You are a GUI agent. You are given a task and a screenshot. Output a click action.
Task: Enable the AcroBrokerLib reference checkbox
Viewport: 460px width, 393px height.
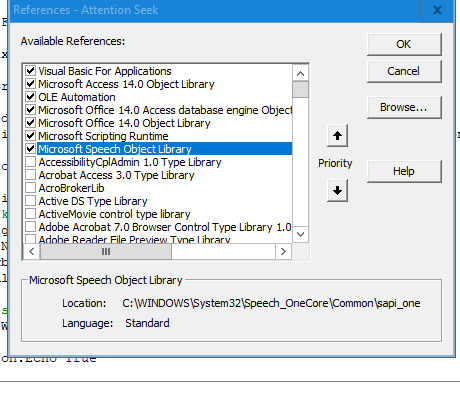click(30, 188)
